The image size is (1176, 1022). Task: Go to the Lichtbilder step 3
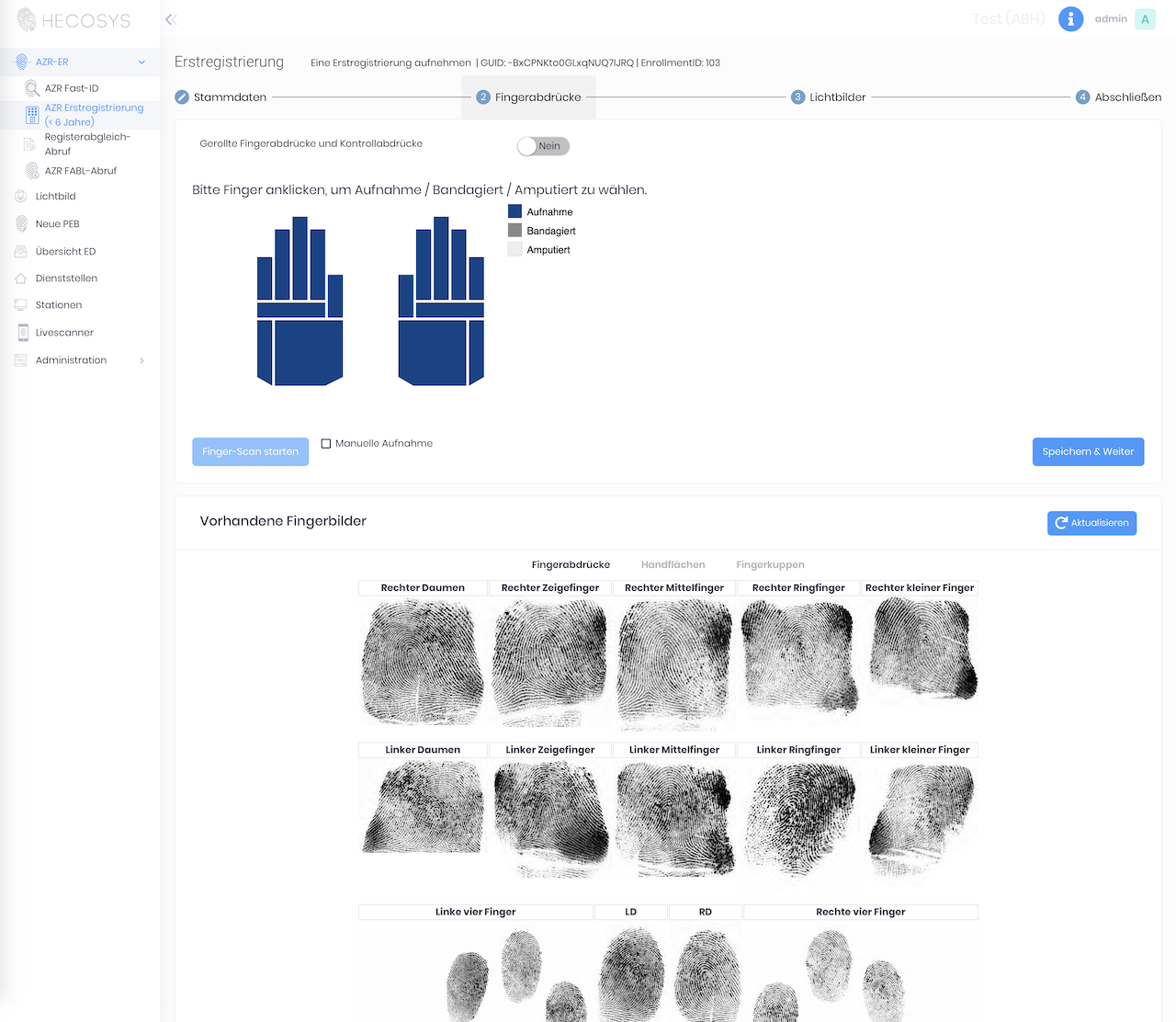[x=829, y=97]
